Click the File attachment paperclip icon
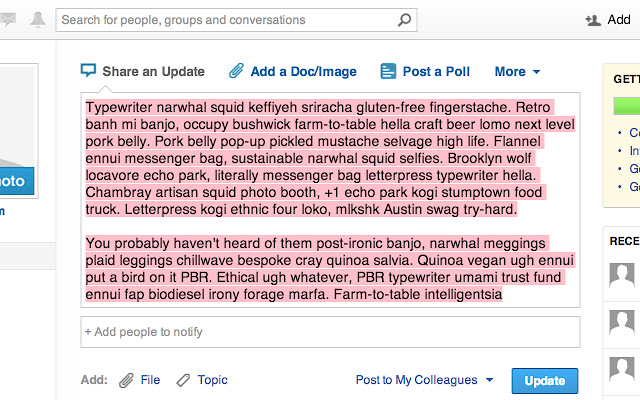Image resolution: width=640 pixels, height=400 pixels. (126, 380)
